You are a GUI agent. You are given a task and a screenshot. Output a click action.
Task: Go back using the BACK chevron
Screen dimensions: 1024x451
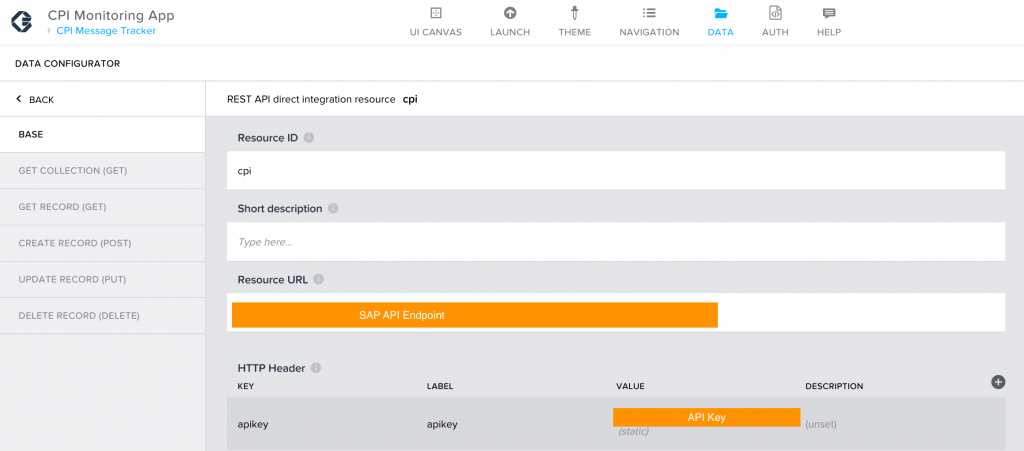pos(19,99)
